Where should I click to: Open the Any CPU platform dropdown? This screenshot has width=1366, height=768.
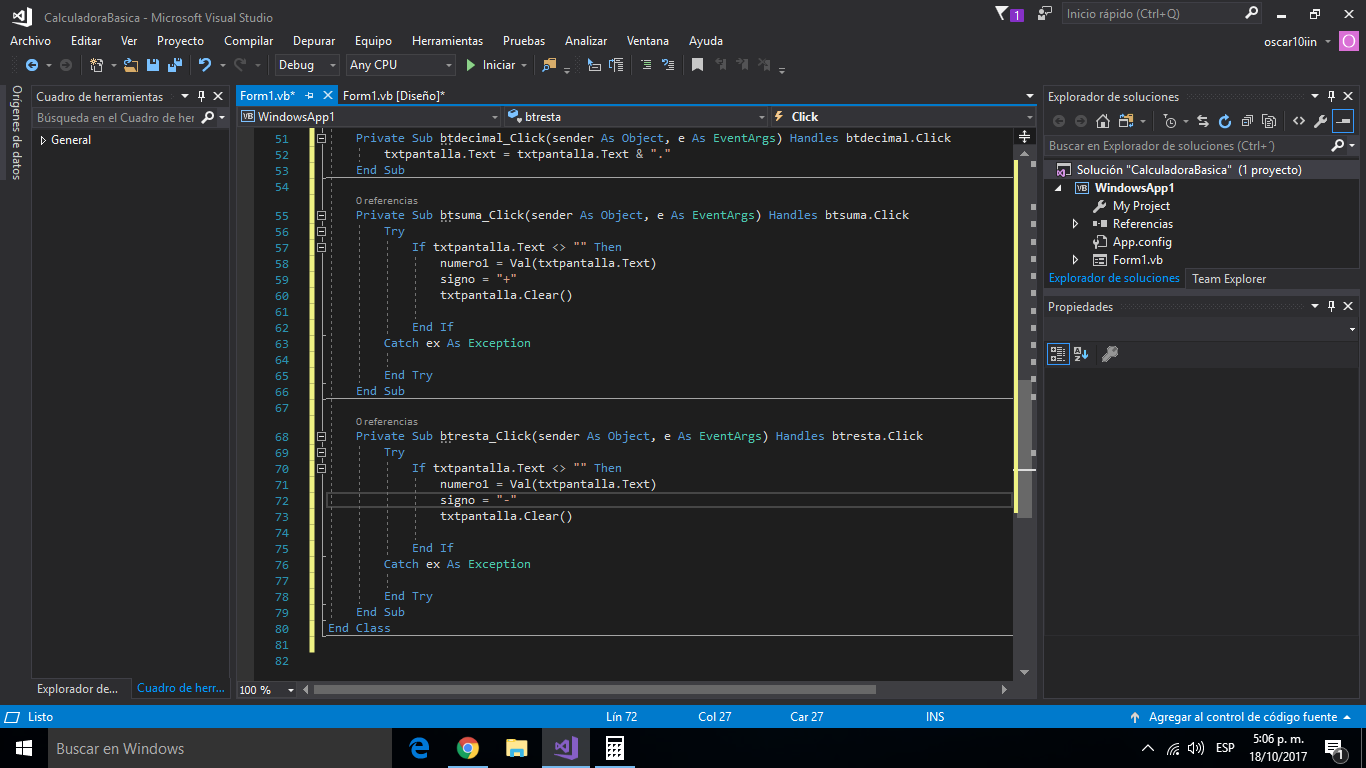tap(400, 65)
